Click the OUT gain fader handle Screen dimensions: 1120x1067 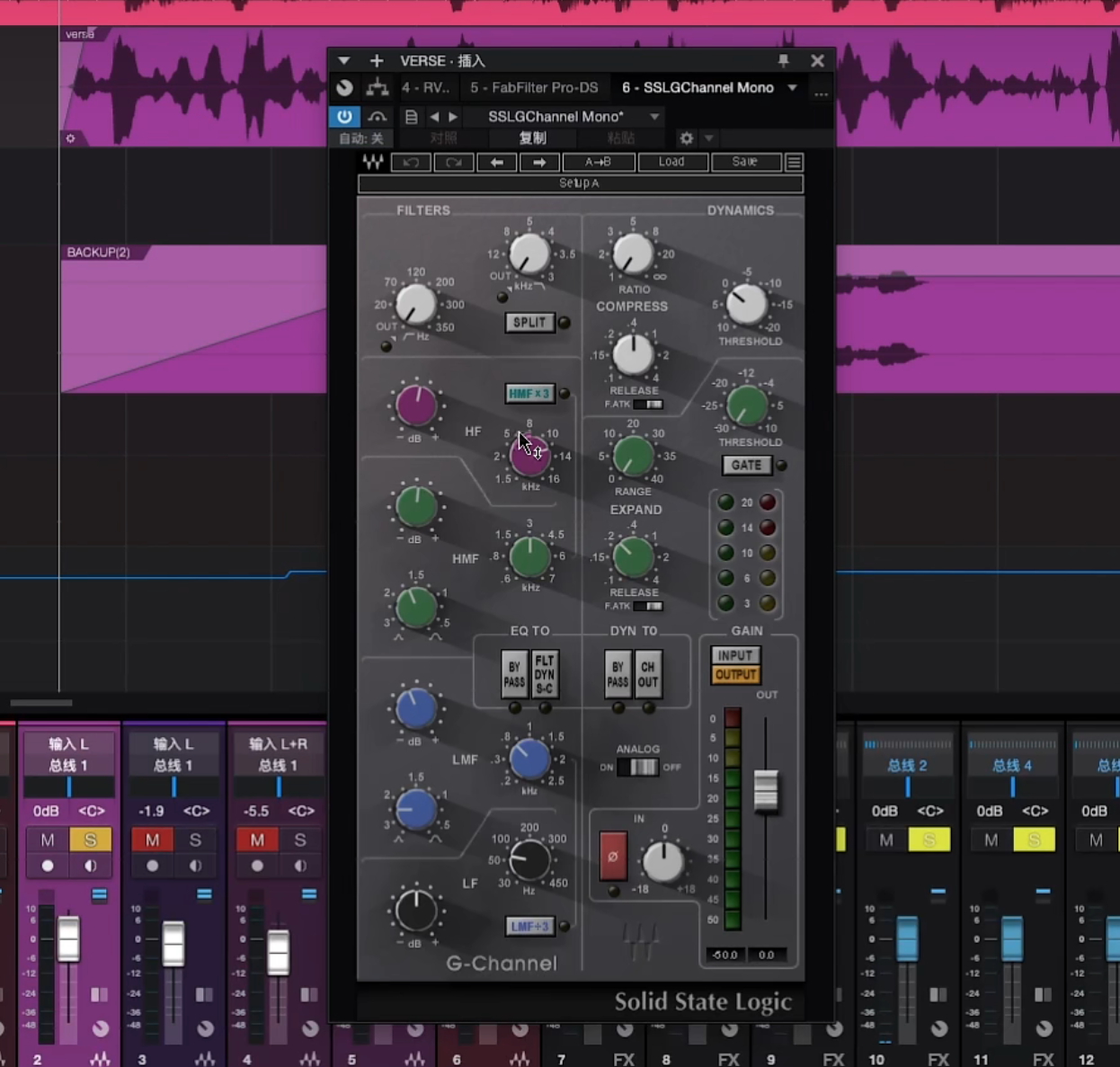[x=766, y=790]
